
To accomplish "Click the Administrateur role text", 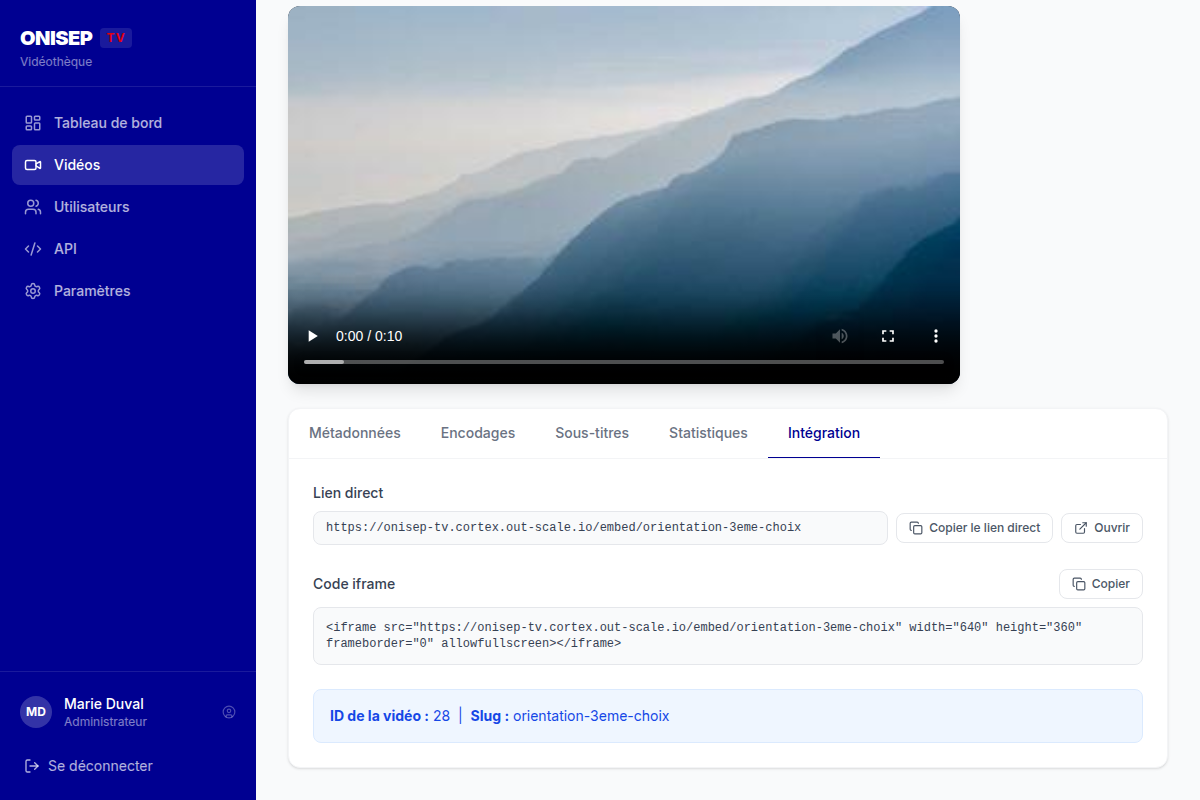I will point(105,722).
